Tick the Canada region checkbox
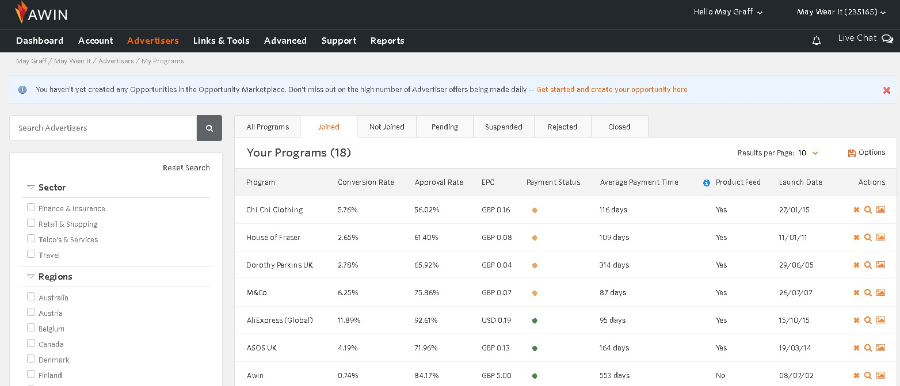 click(x=31, y=343)
